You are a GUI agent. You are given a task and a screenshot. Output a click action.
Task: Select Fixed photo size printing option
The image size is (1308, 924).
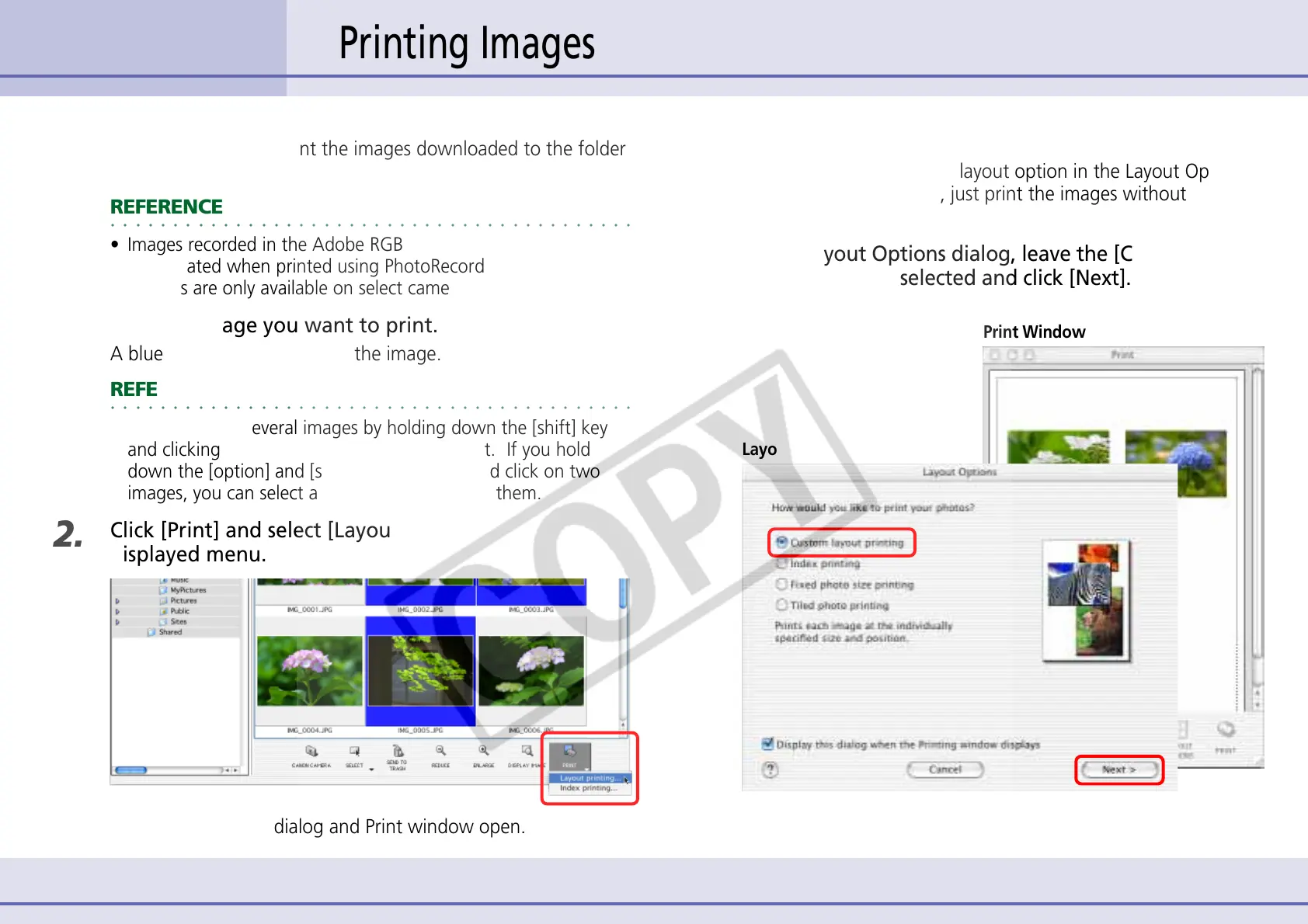click(x=781, y=584)
